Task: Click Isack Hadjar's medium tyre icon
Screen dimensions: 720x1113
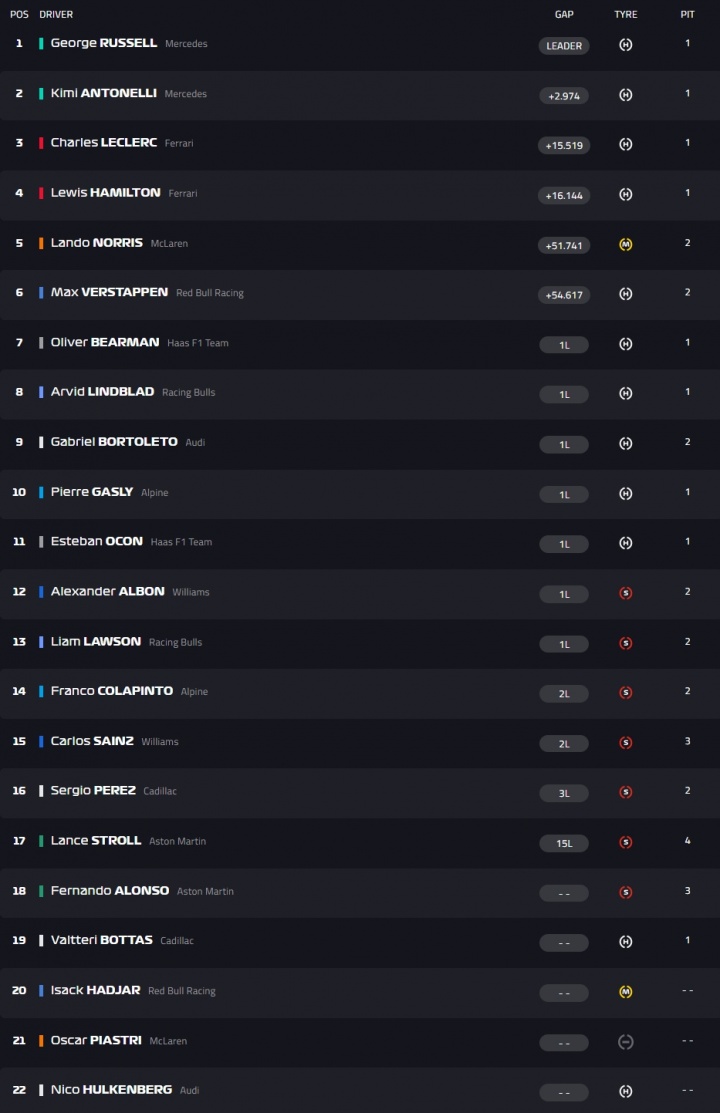Action: pyautogui.click(x=626, y=992)
